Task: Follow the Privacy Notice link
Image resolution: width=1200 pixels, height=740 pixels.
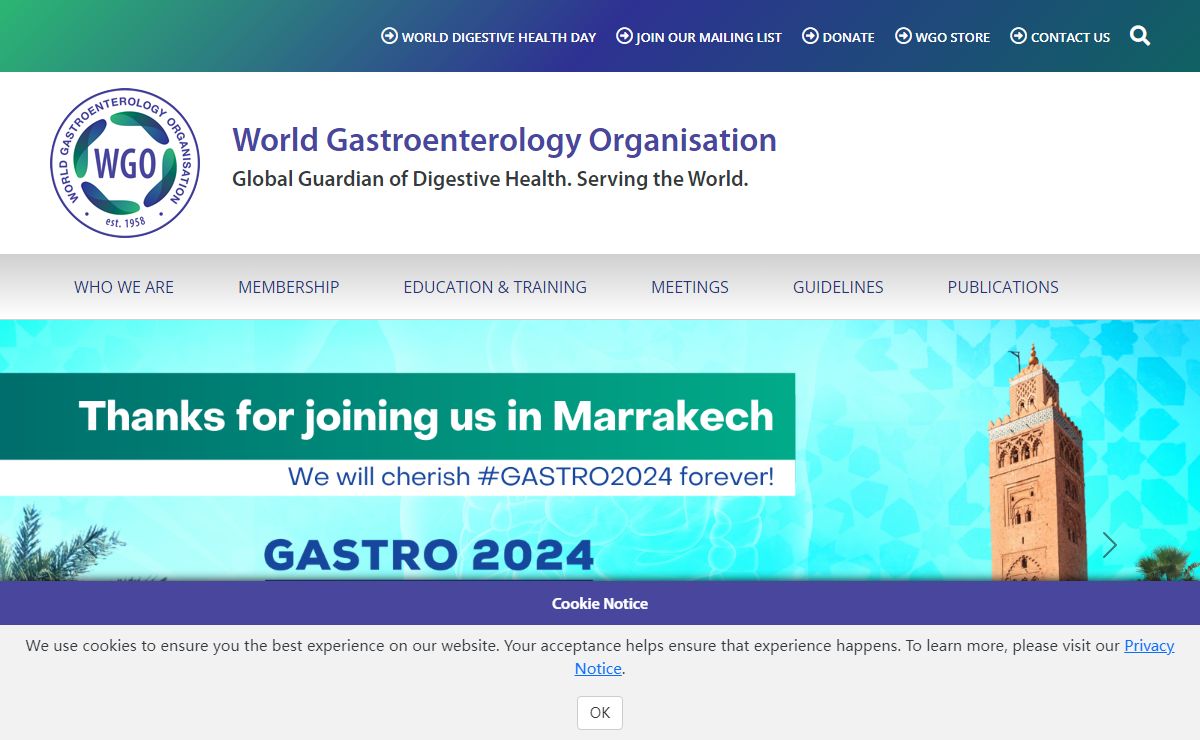Action: [1149, 646]
